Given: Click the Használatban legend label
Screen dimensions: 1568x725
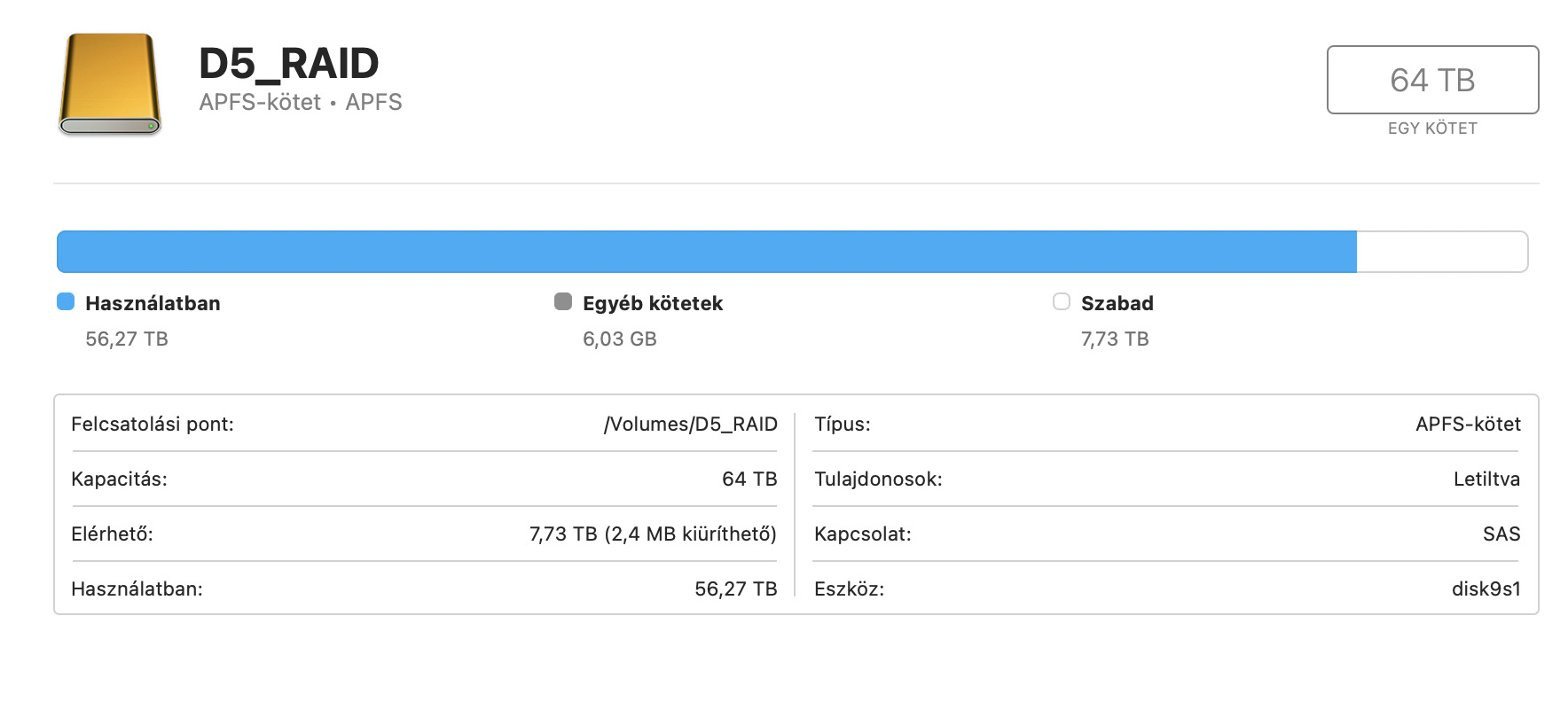Looking at the screenshot, I should [153, 303].
